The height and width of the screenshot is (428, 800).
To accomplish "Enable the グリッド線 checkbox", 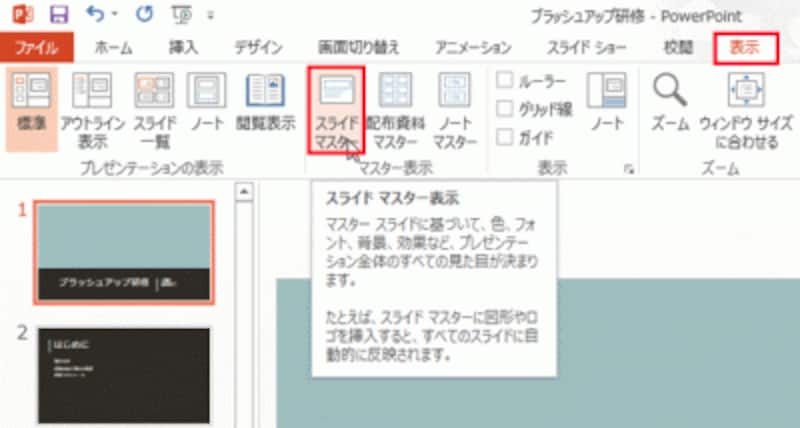I will tap(505, 108).
